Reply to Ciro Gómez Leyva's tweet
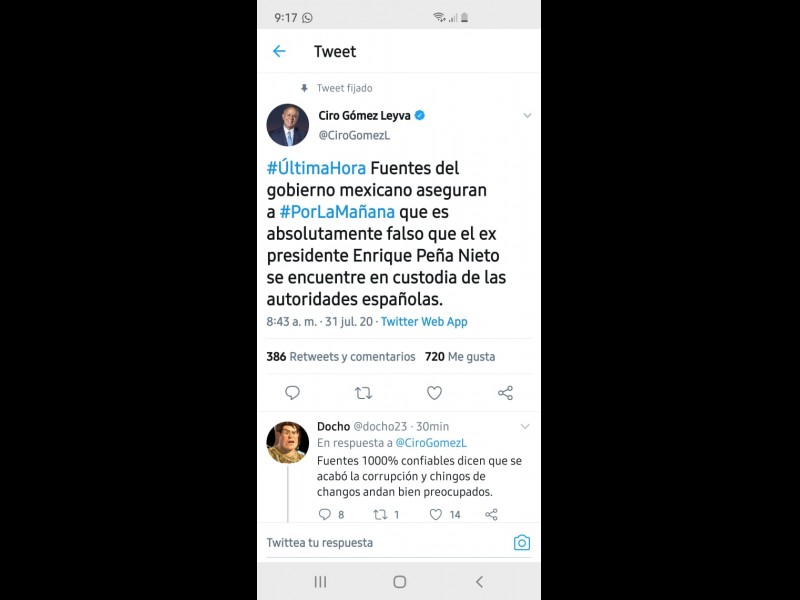This screenshot has width=800, height=600. [292, 393]
